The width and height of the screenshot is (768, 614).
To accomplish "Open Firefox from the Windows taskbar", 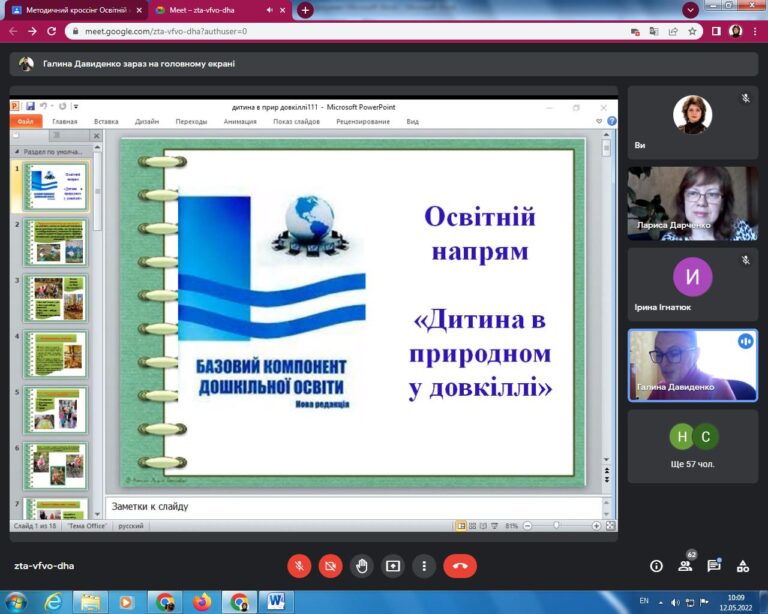I will [x=202, y=602].
